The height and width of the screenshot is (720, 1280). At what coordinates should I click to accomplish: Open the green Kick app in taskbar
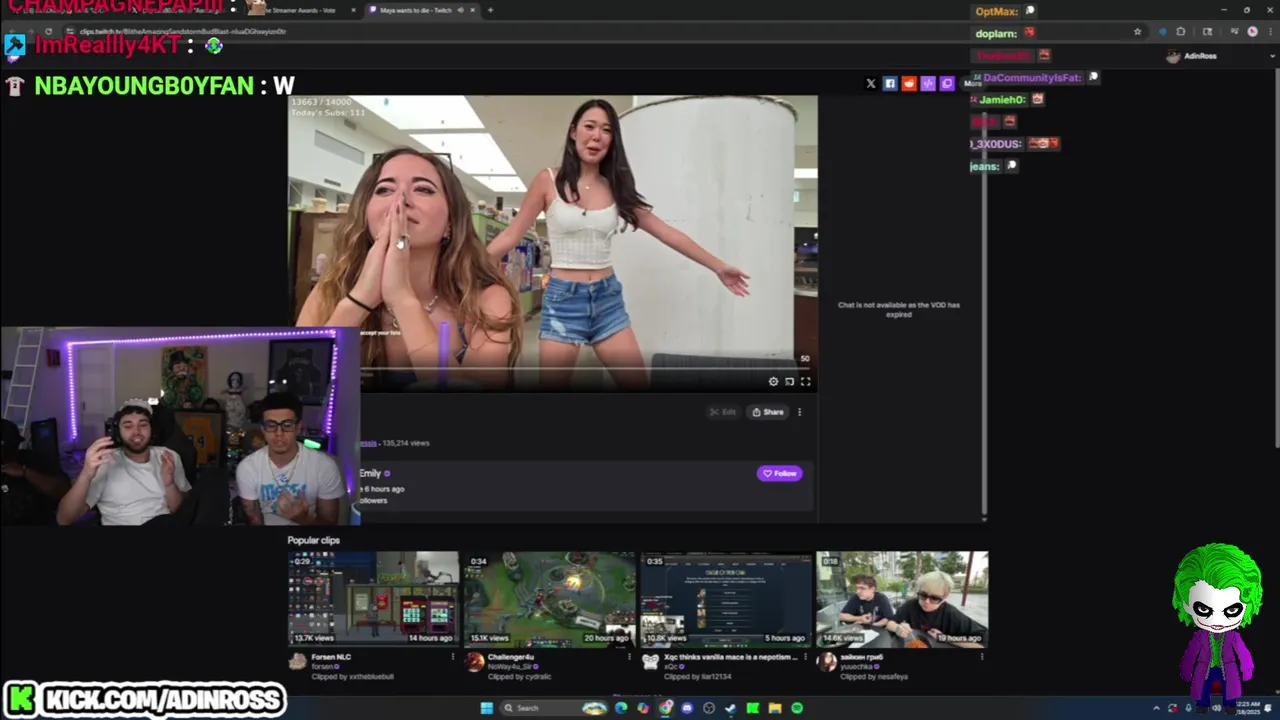[x=752, y=708]
